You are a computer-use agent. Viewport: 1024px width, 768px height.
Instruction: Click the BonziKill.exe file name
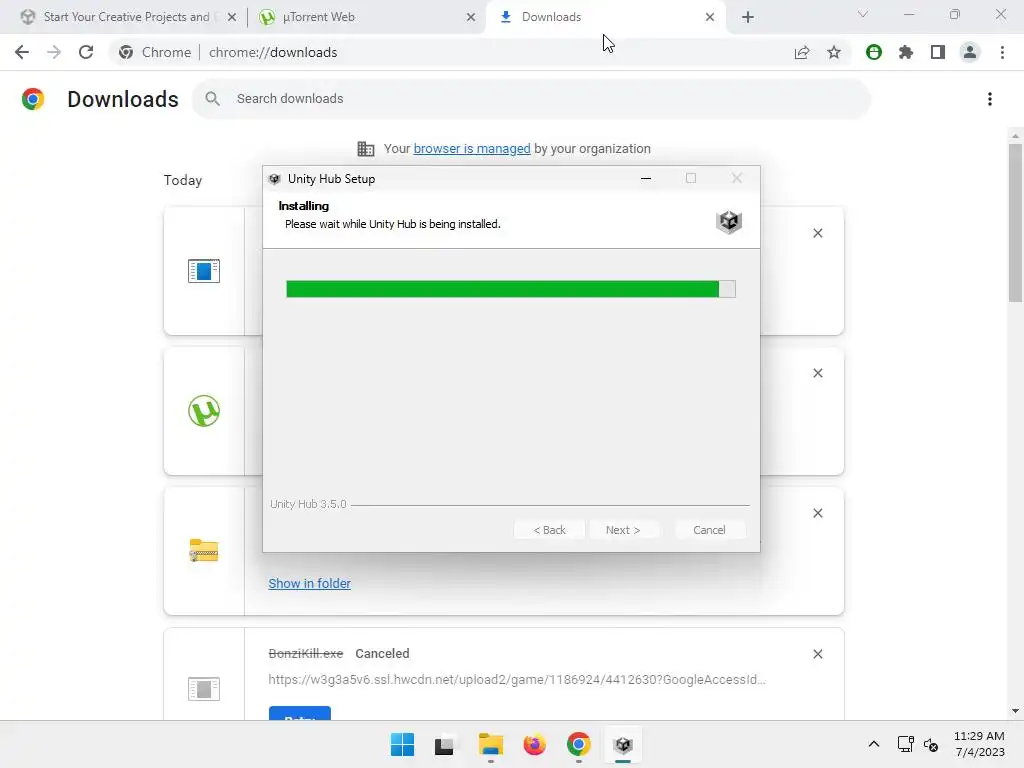tap(306, 654)
